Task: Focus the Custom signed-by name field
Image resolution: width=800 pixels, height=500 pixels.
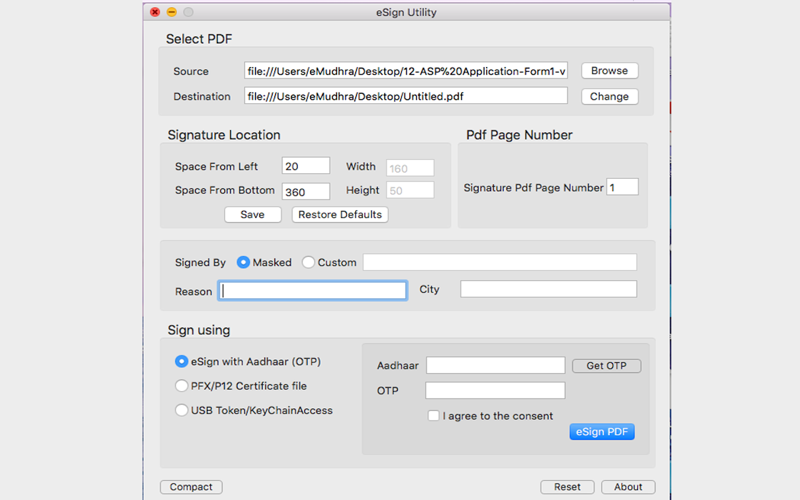Action: tap(500, 262)
